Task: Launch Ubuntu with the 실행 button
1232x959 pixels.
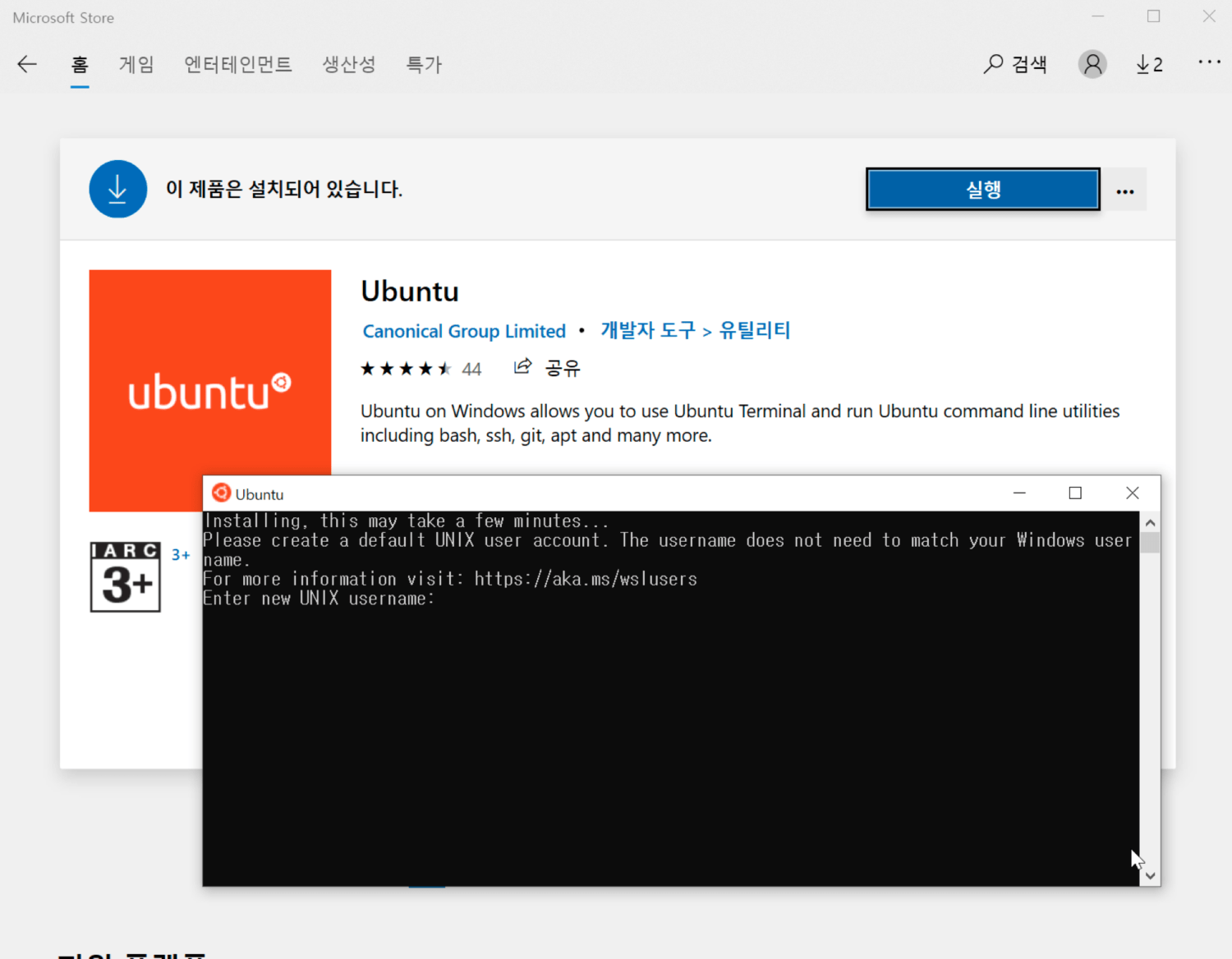Action: 983,190
